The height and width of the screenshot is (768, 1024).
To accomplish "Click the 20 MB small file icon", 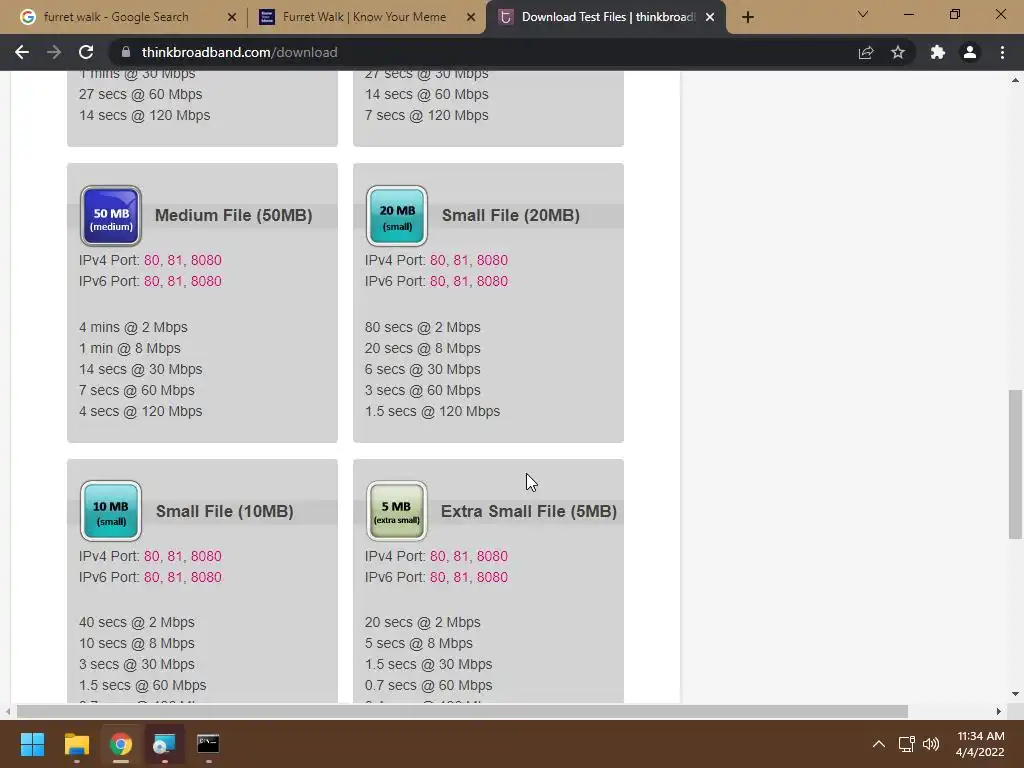I will point(397,216).
